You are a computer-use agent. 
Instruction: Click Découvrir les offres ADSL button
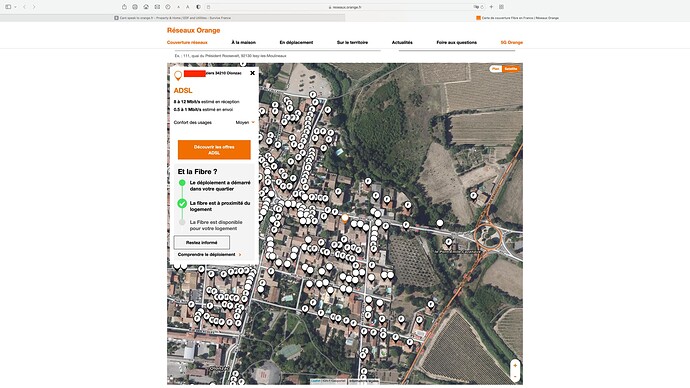click(214, 150)
